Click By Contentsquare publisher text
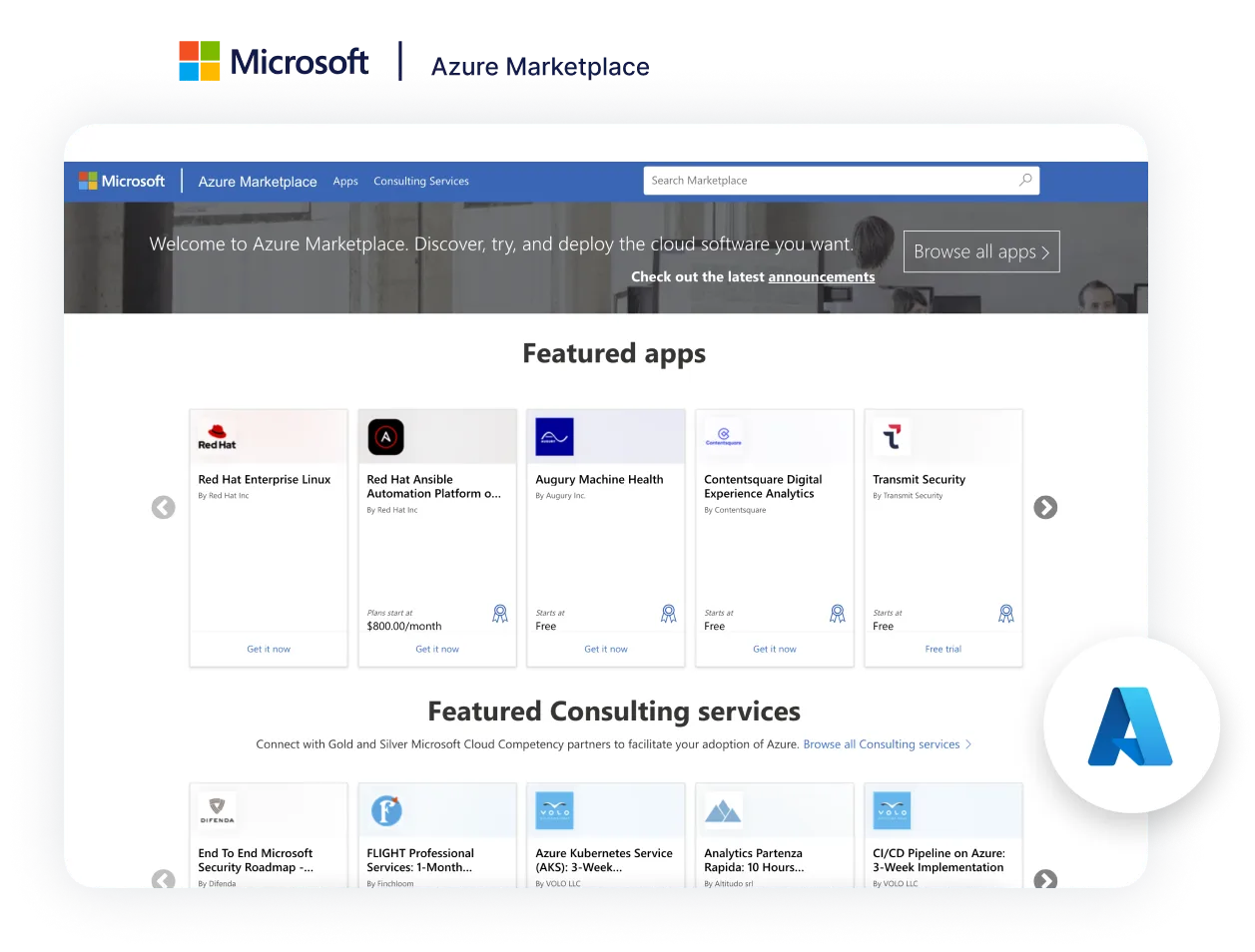This screenshot has width=1255, height=952. click(735, 510)
